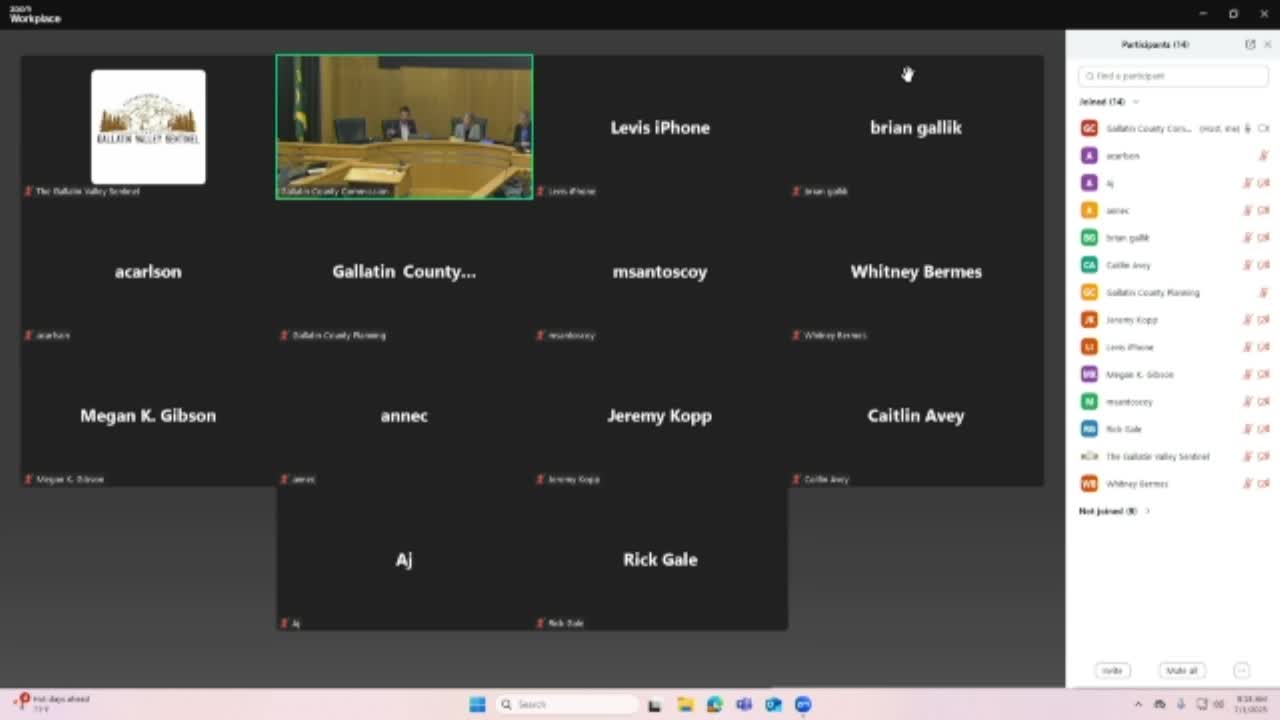Toggle Megan K. Gibson's microphone in list
Screen dimensions: 1280x720
[1248, 375]
